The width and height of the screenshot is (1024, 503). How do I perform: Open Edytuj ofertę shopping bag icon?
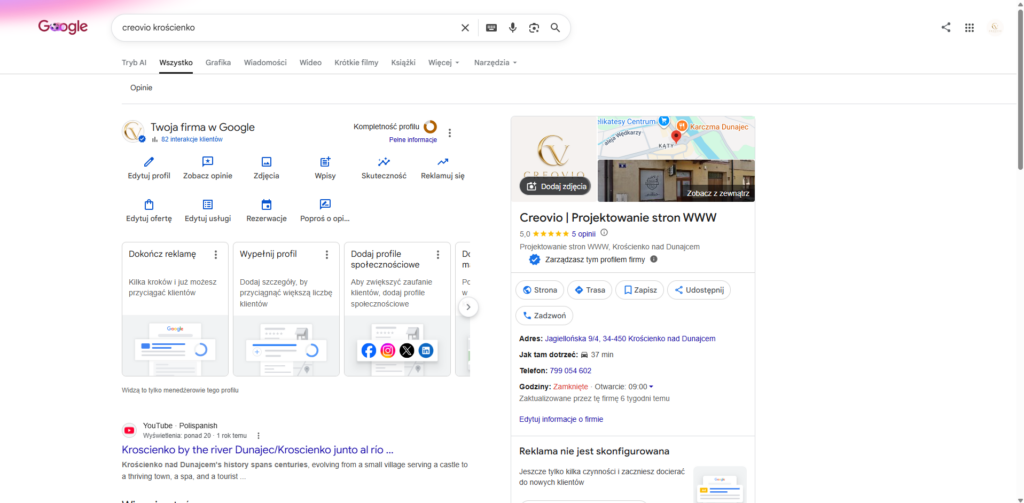click(x=149, y=204)
